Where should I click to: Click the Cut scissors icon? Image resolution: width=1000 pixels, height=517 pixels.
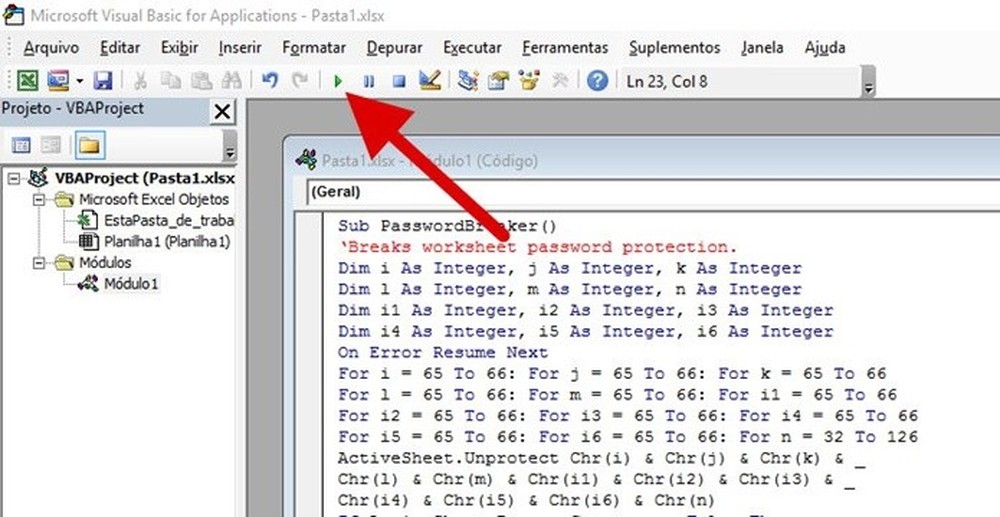(140, 81)
